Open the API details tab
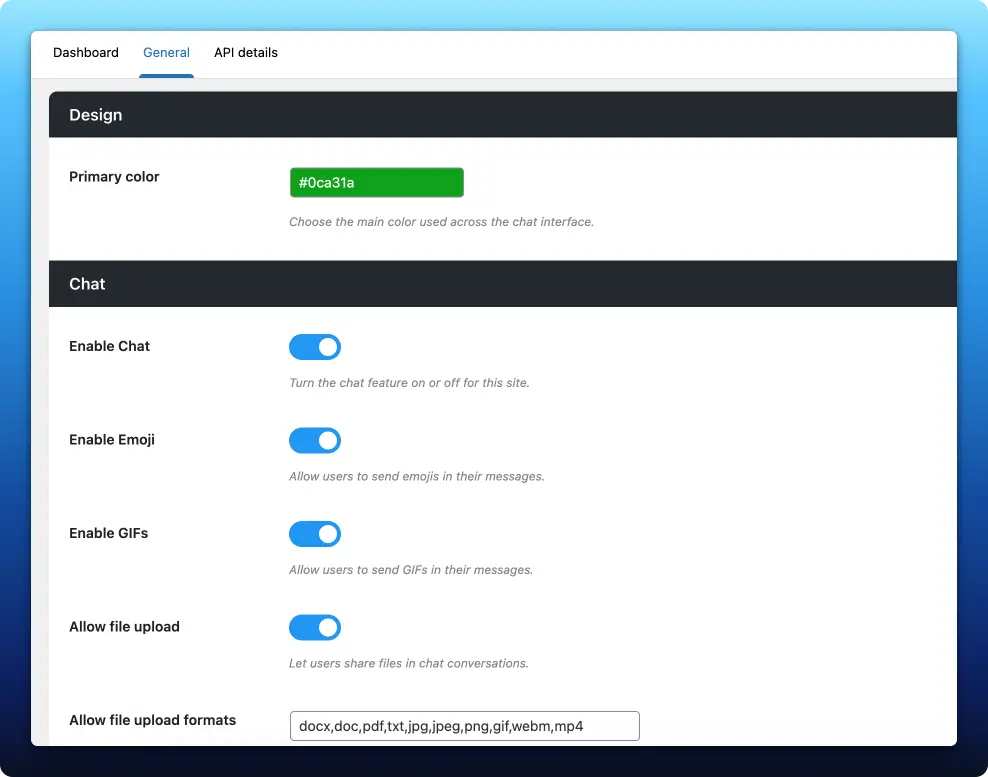The image size is (988, 777). (x=245, y=52)
